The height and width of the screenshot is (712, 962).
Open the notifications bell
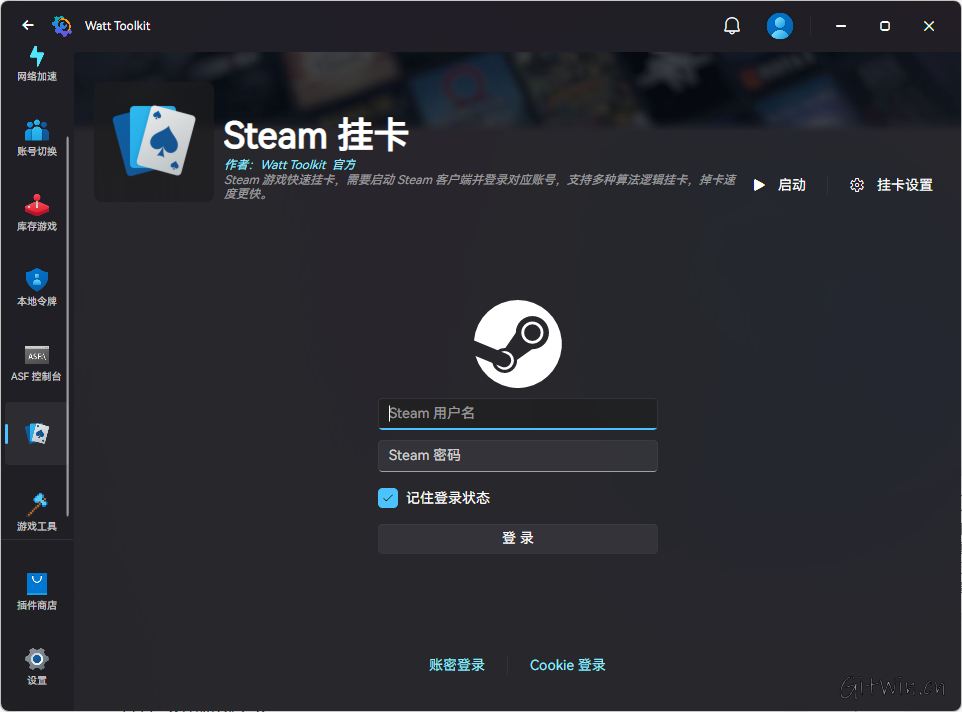pos(731,26)
